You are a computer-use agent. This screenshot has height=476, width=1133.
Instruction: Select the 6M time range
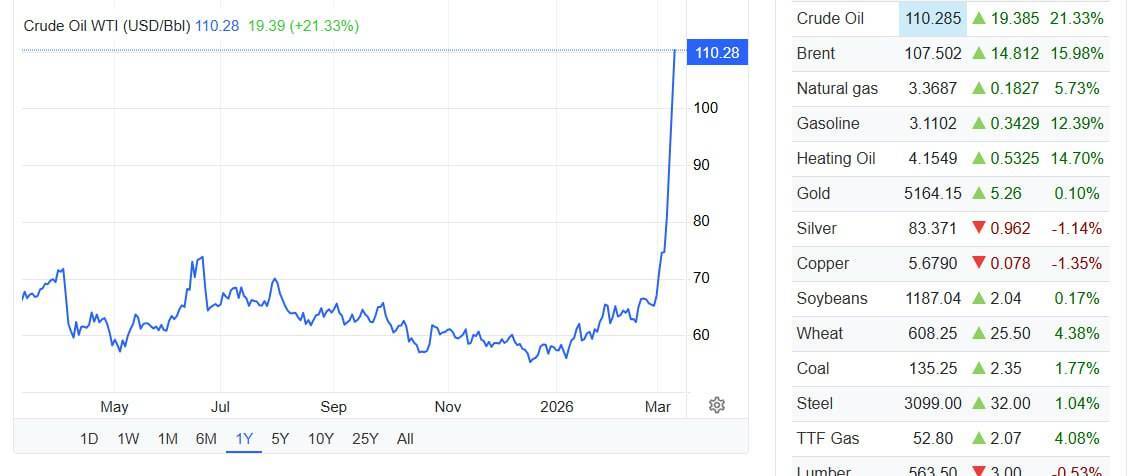pyautogui.click(x=206, y=439)
